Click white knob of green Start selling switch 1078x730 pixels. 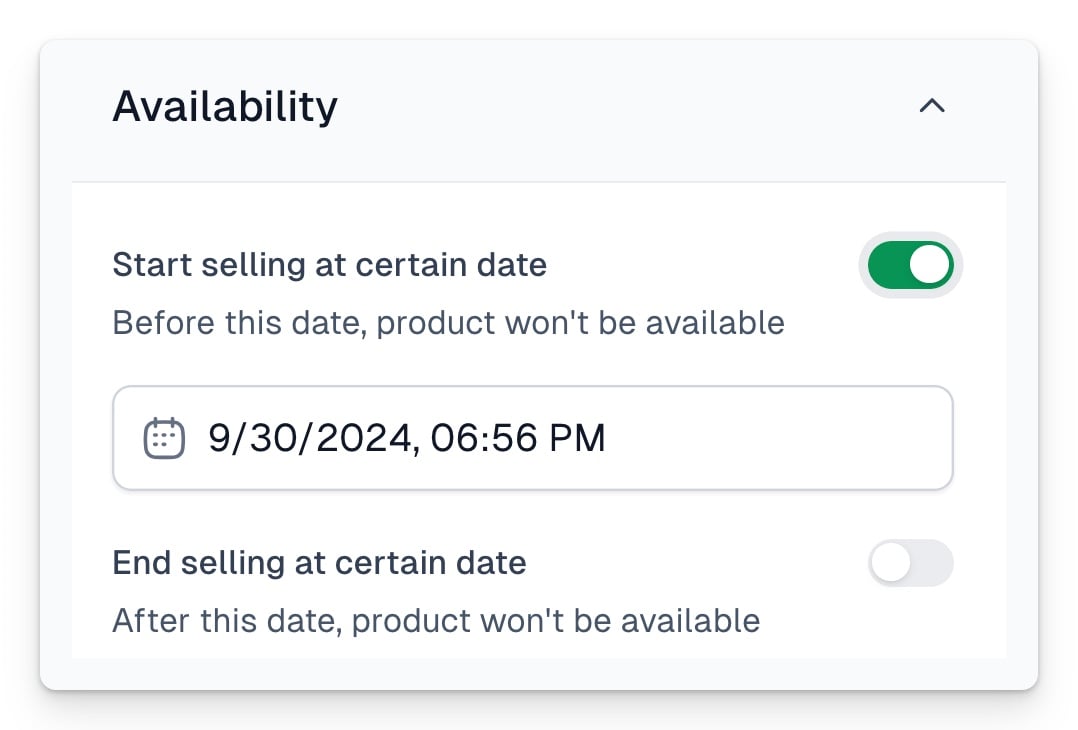[x=930, y=265]
